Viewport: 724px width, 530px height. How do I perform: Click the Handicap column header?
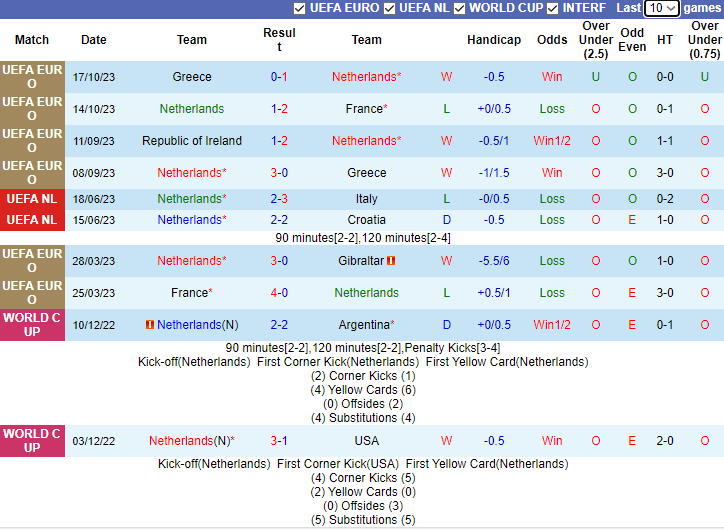(x=494, y=40)
